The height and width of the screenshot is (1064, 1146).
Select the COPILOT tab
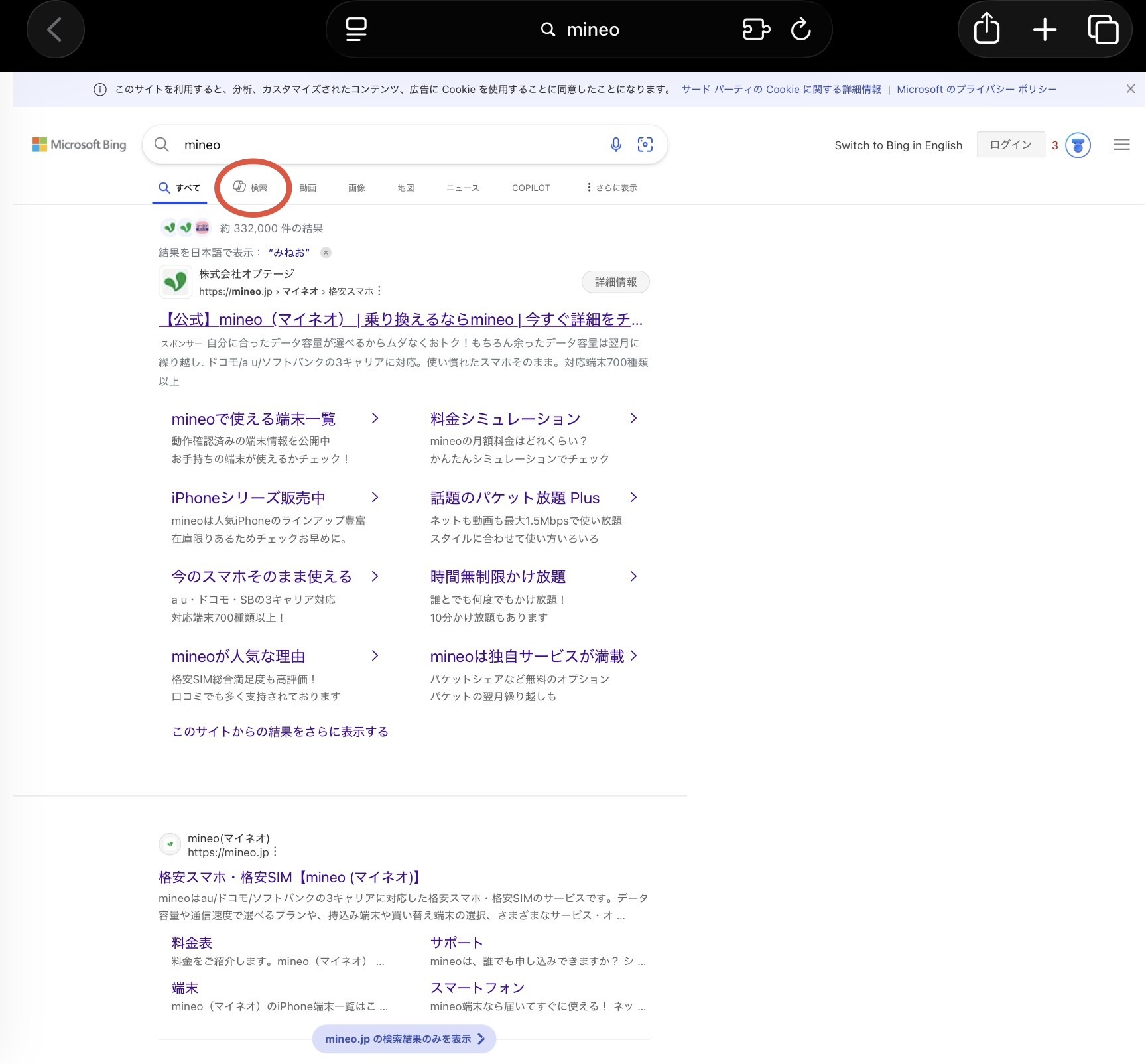(x=531, y=188)
